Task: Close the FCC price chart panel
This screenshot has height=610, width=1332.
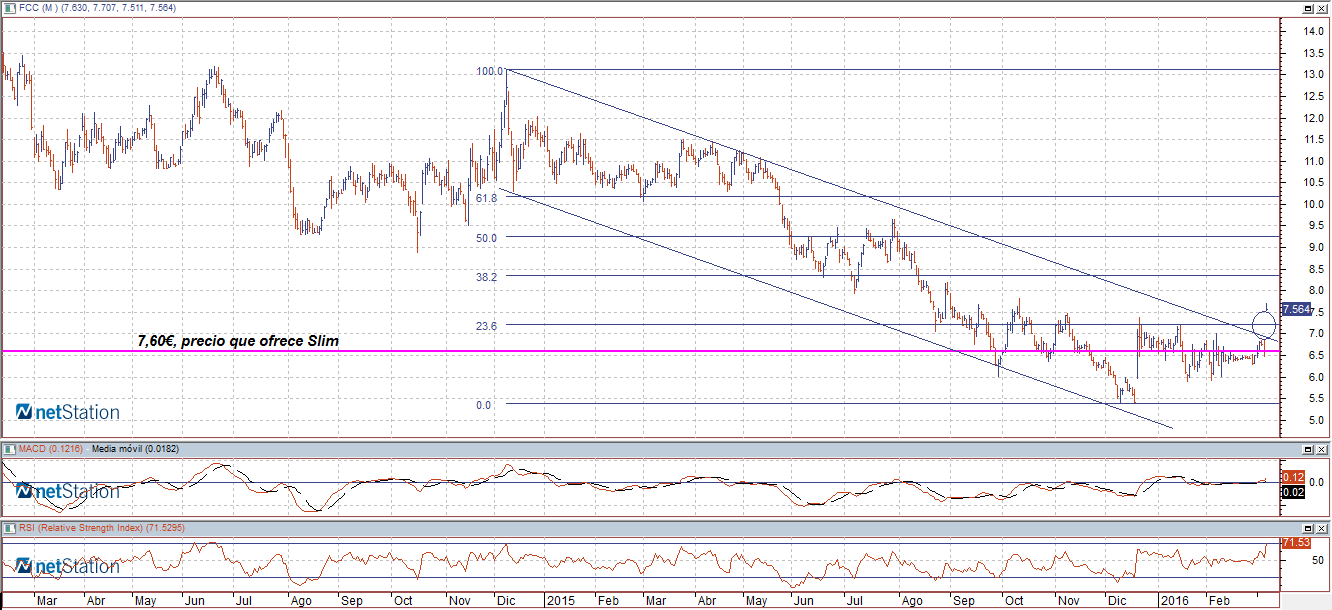Action: (x=1322, y=8)
